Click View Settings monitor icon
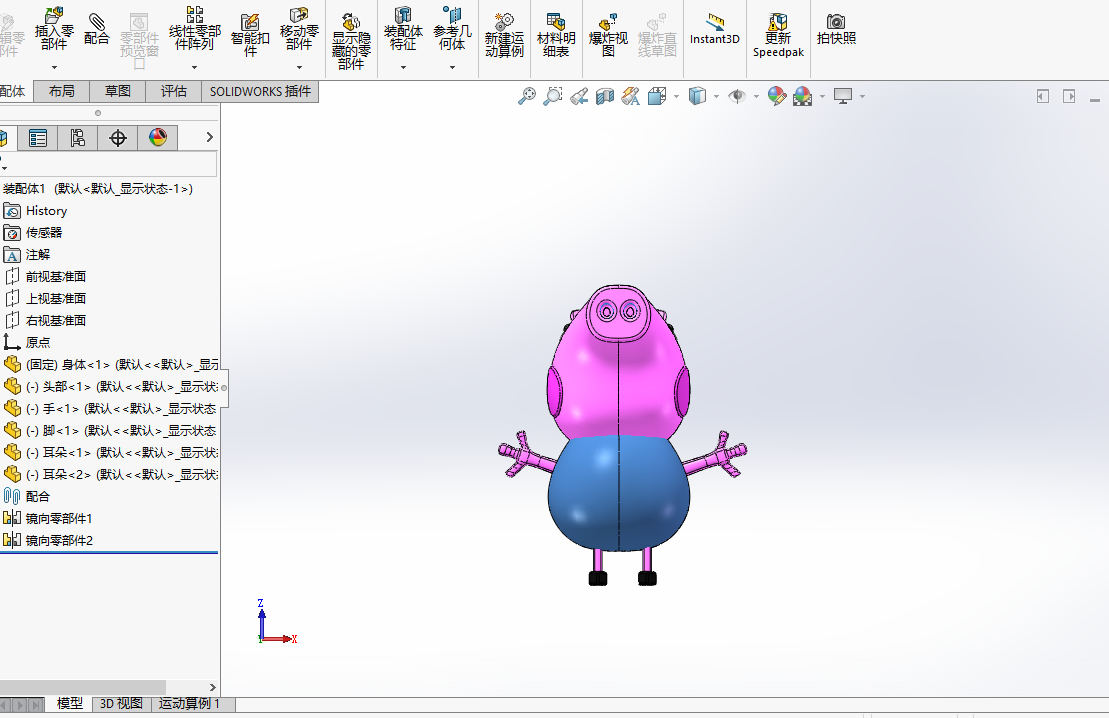Viewport: 1109px width, 718px height. point(842,96)
